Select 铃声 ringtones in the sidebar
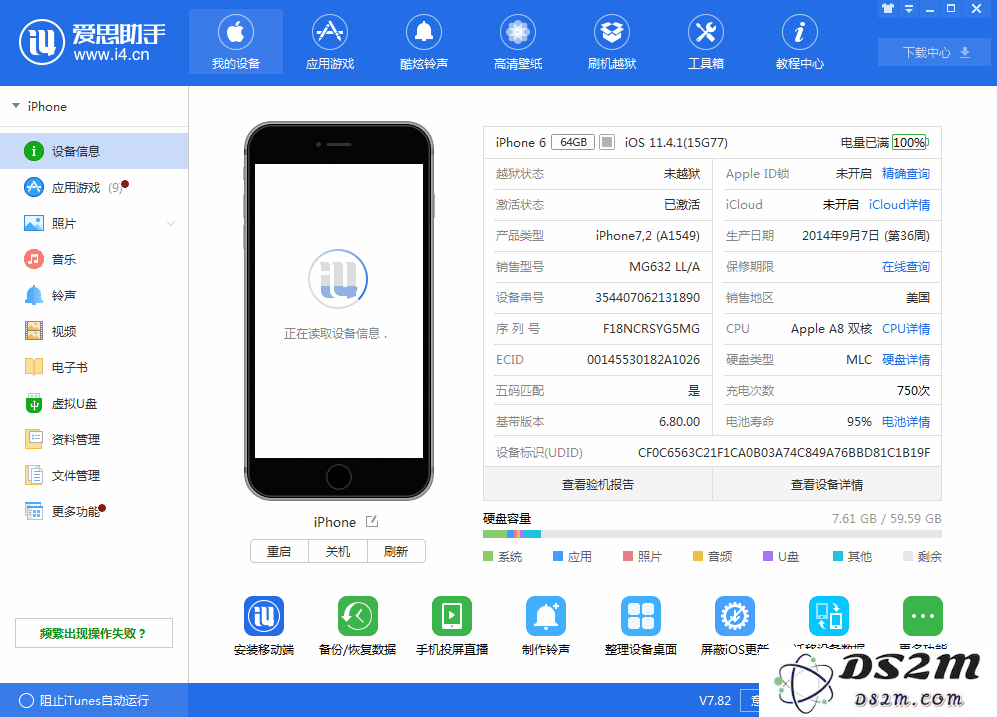 [x=94, y=296]
